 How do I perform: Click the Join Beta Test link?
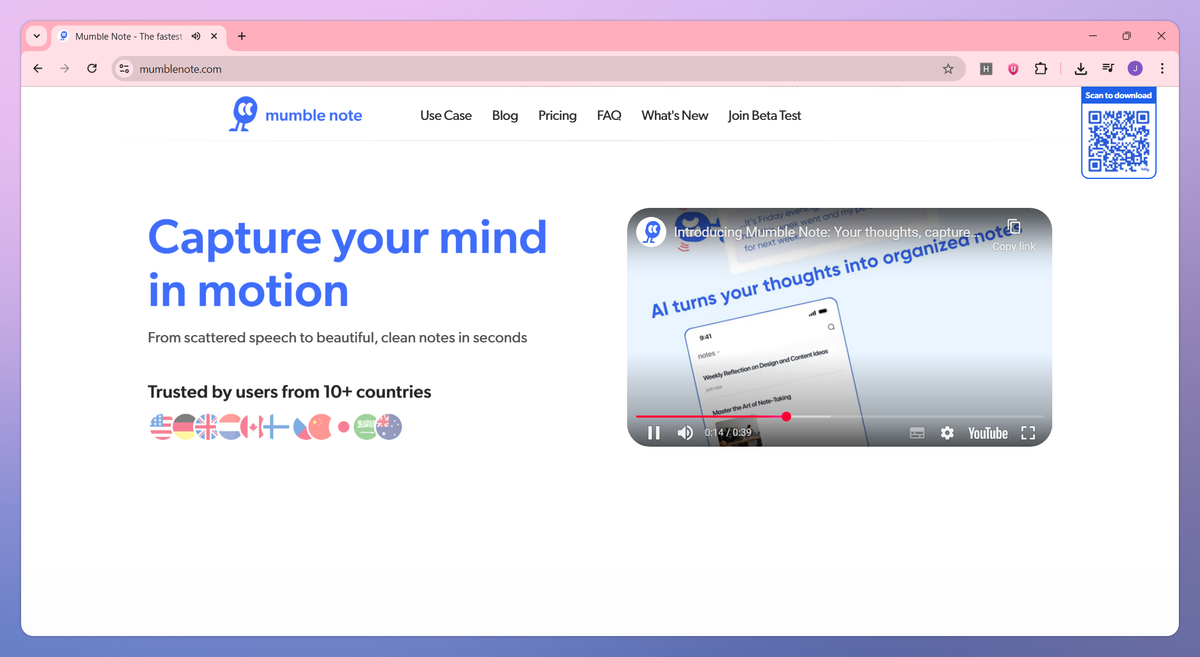click(765, 115)
